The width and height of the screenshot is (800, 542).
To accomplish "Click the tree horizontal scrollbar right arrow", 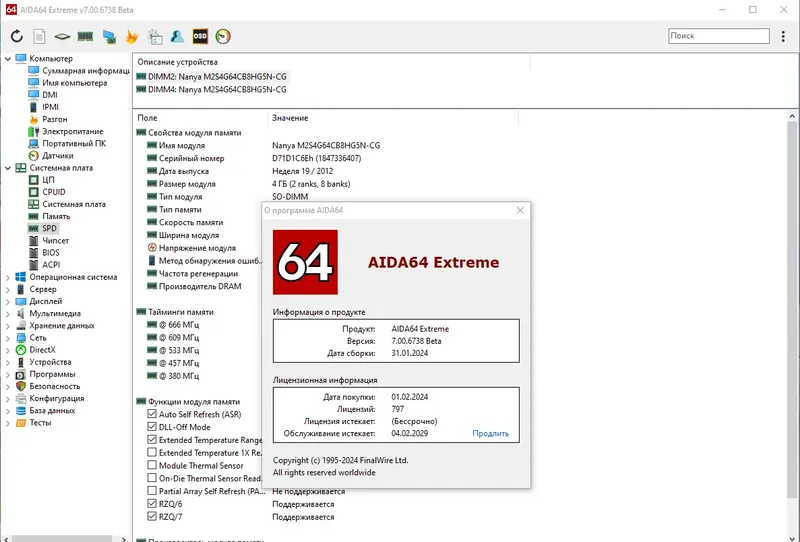I will (x=123, y=538).
